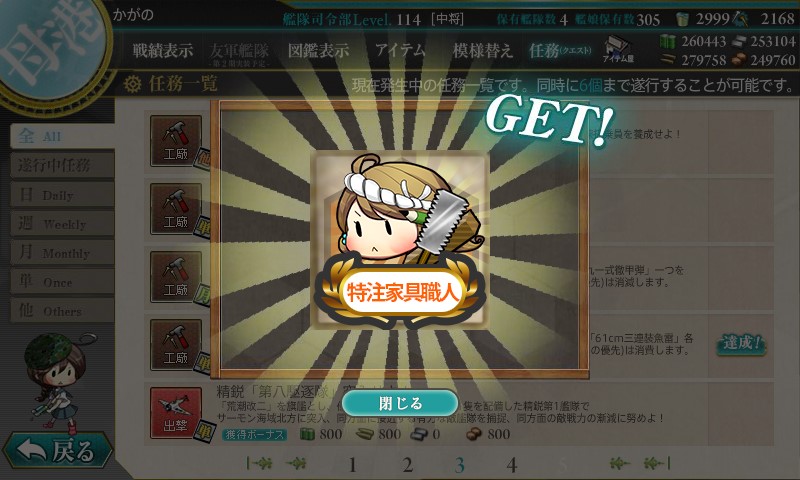Filter quests by Monthly
The width and height of the screenshot is (800, 480).
[61, 252]
